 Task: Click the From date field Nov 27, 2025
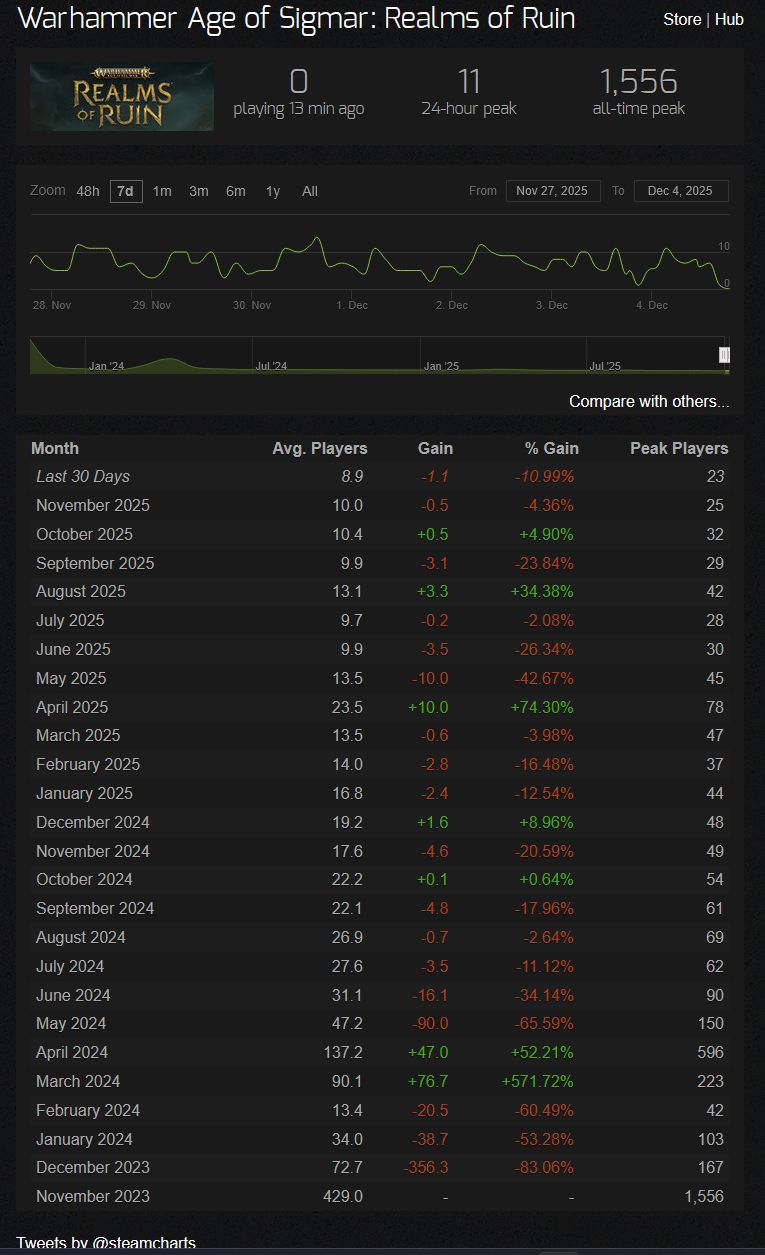[x=553, y=191]
